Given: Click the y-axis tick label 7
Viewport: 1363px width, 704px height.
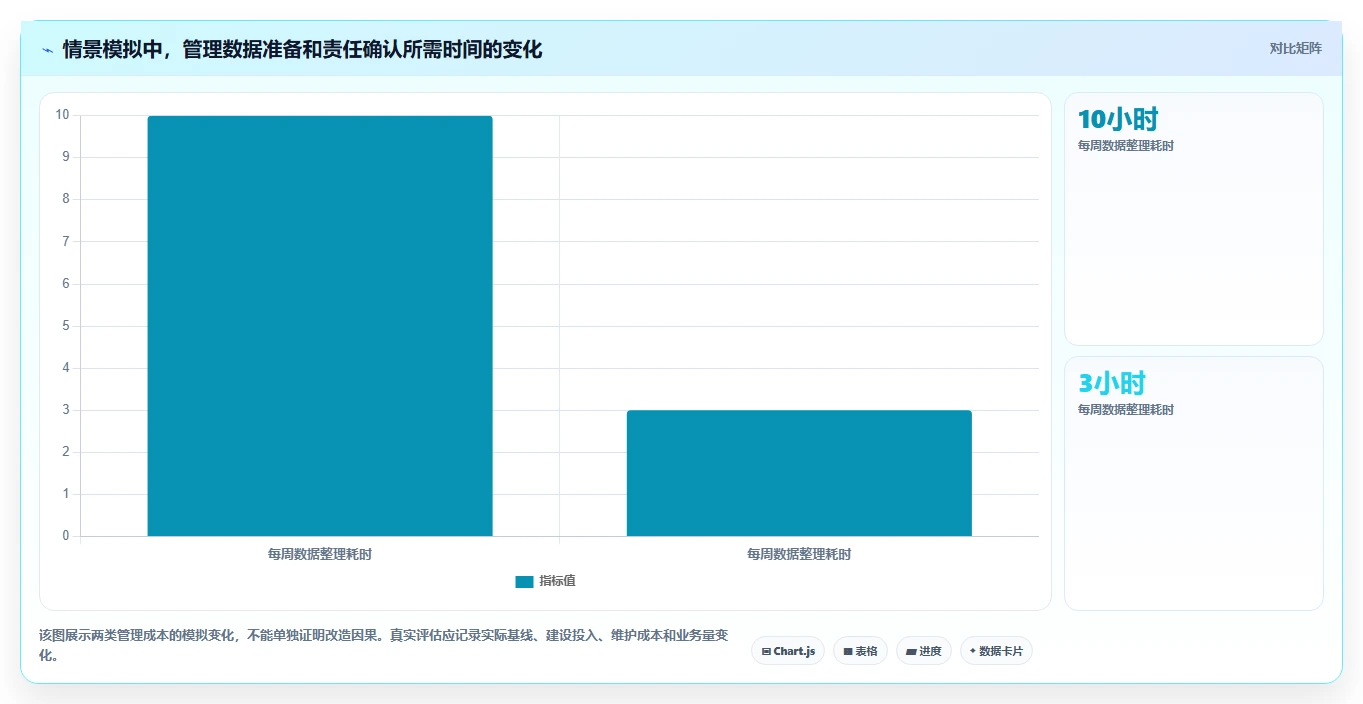Looking at the screenshot, I should tap(66, 241).
